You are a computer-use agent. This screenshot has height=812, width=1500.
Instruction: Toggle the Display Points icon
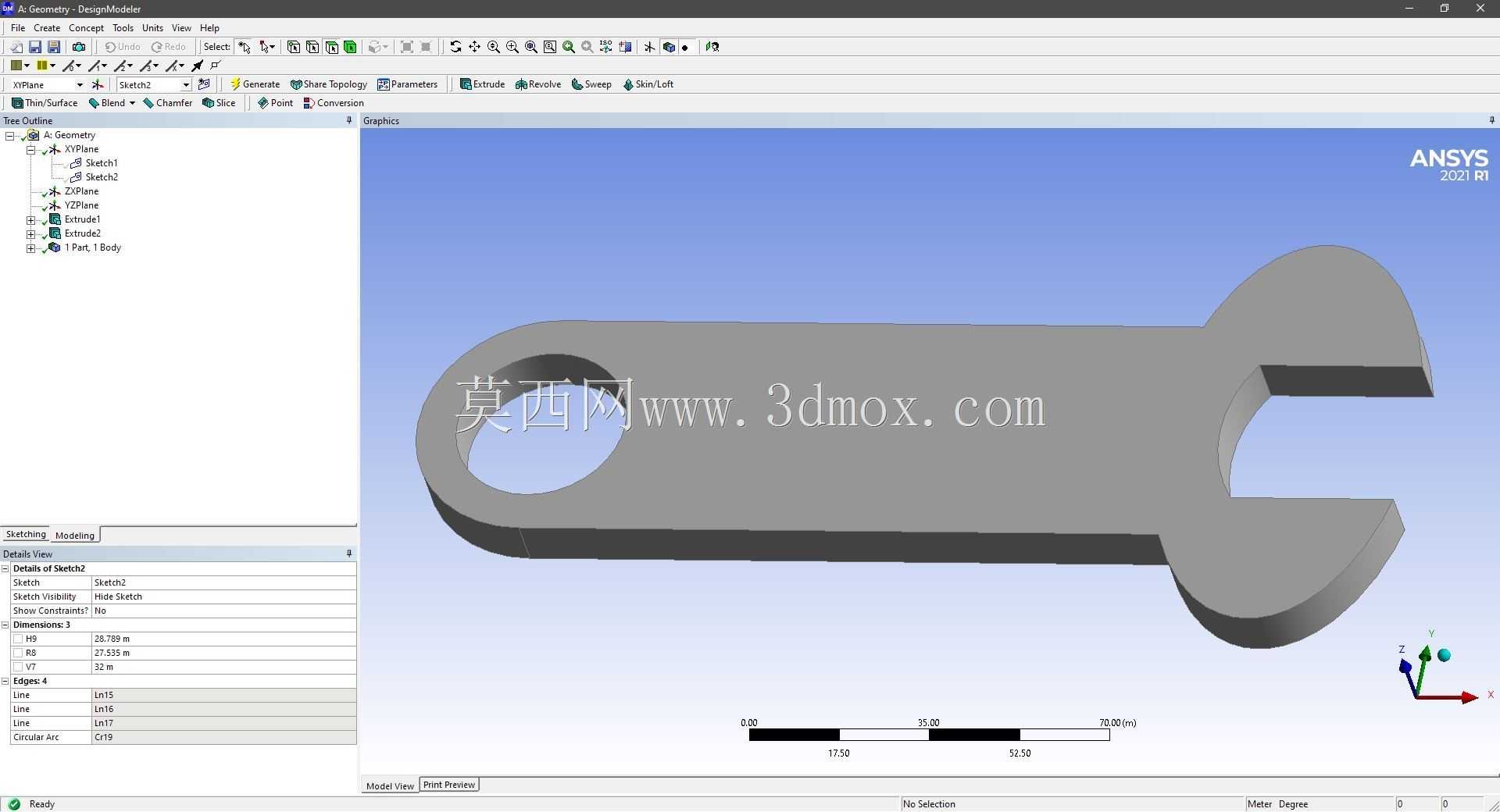click(x=685, y=47)
